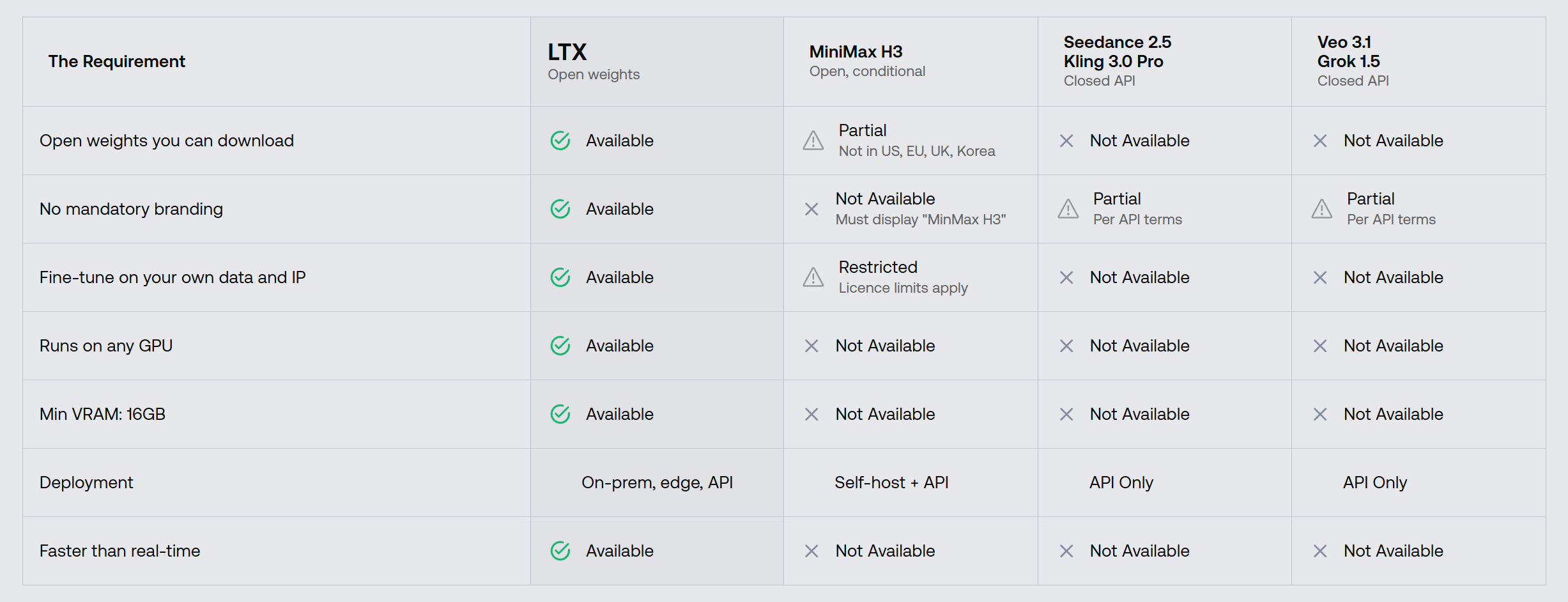Click the green check icon in Min VRAM row
The height and width of the screenshot is (602, 1568).
click(x=560, y=414)
